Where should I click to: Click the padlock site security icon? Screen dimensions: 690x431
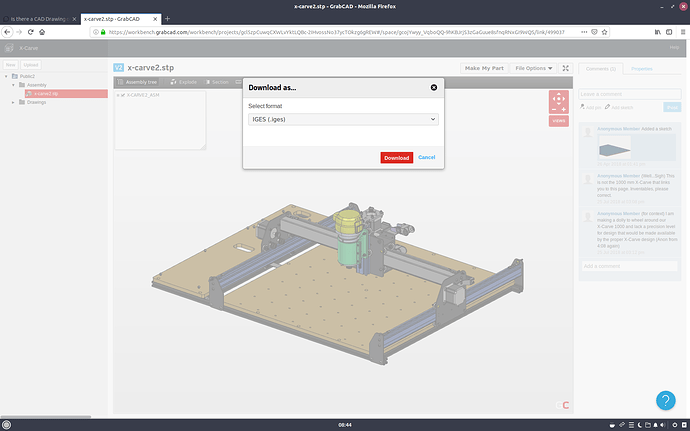click(103, 32)
